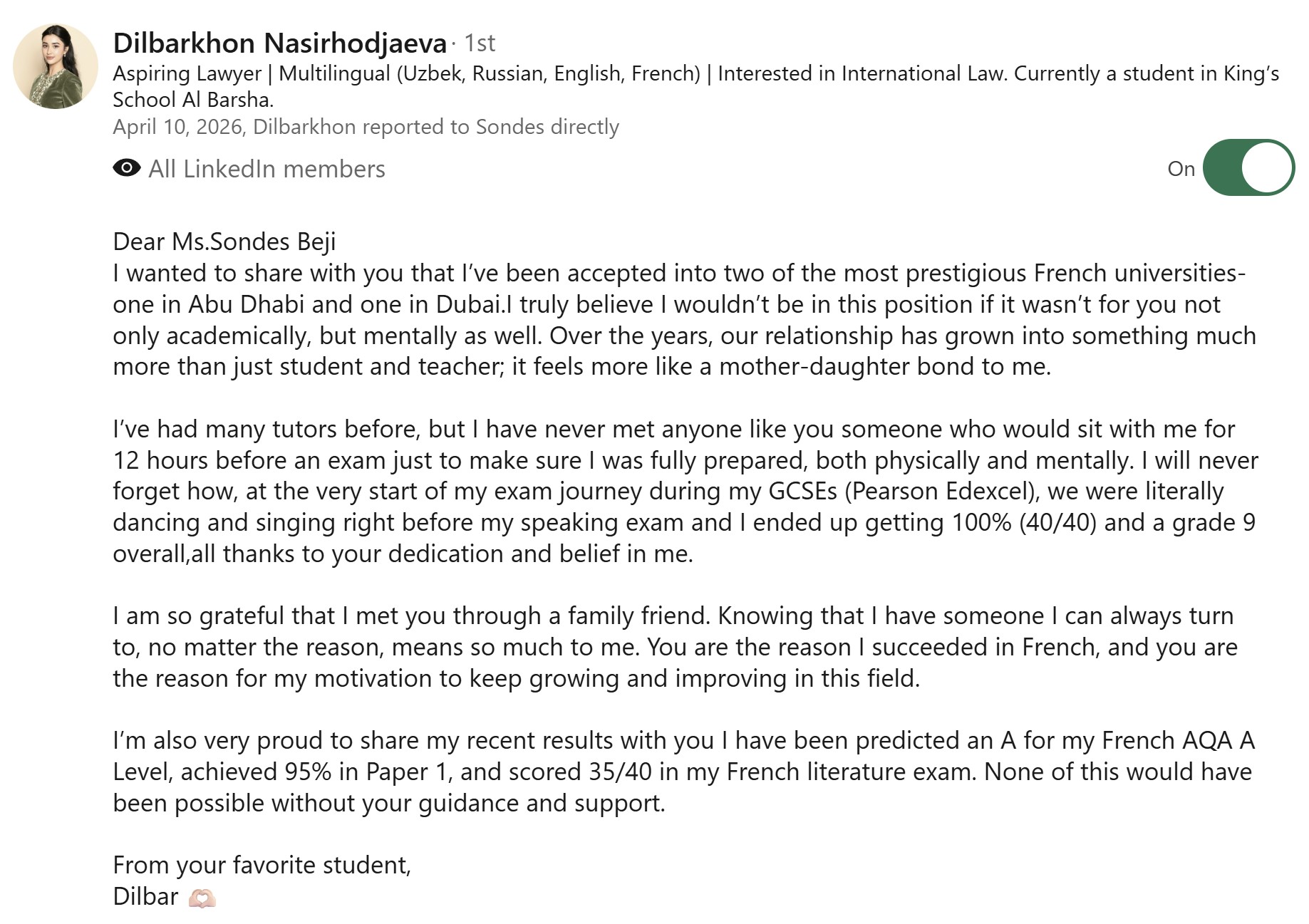1309x924 pixels.
Task: Click the eye visibility icon
Action: [127, 168]
